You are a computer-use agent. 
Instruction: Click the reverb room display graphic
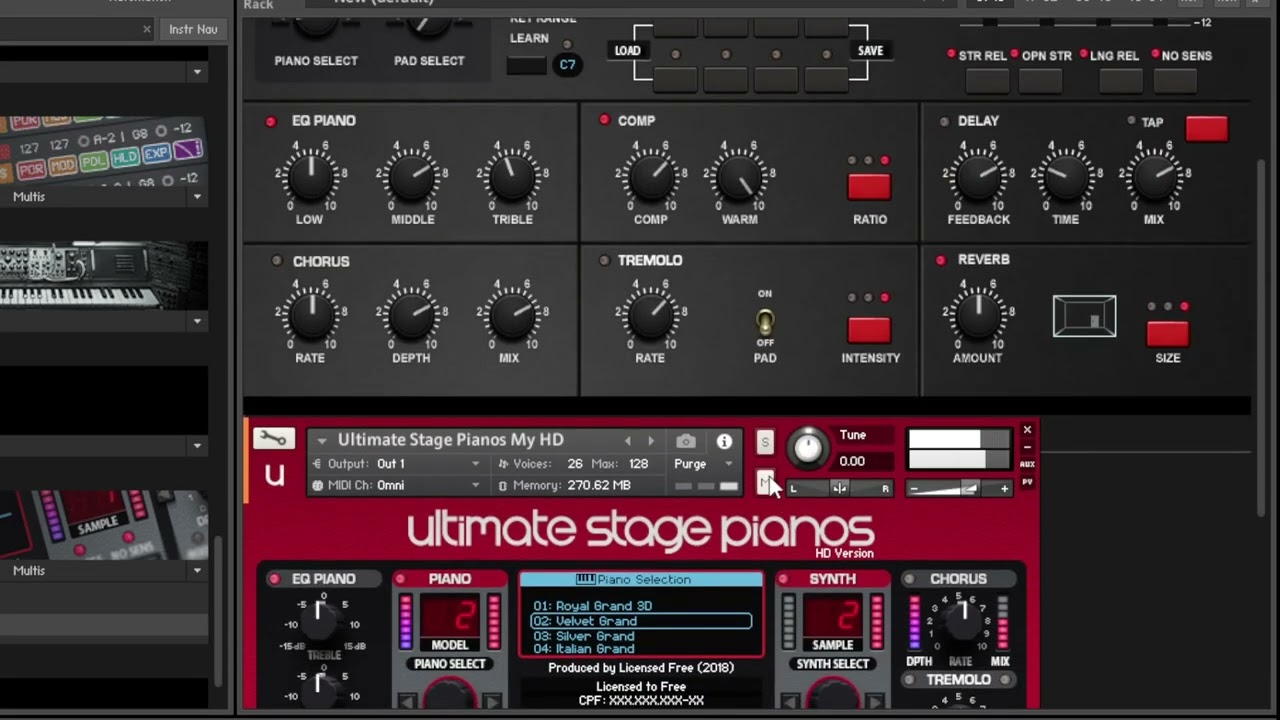[1084, 316]
